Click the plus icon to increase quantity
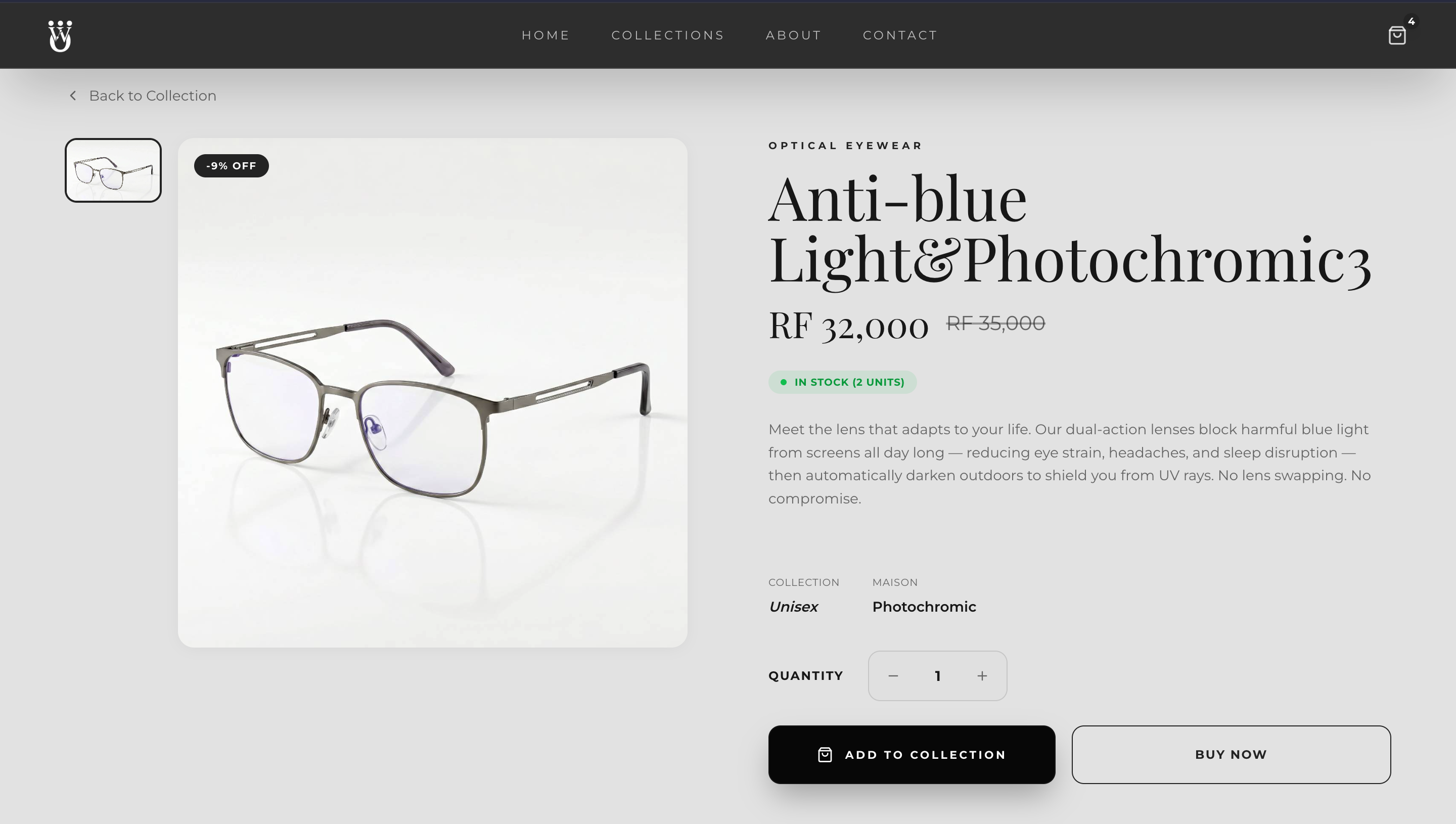The image size is (1456, 824). (982, 676)
